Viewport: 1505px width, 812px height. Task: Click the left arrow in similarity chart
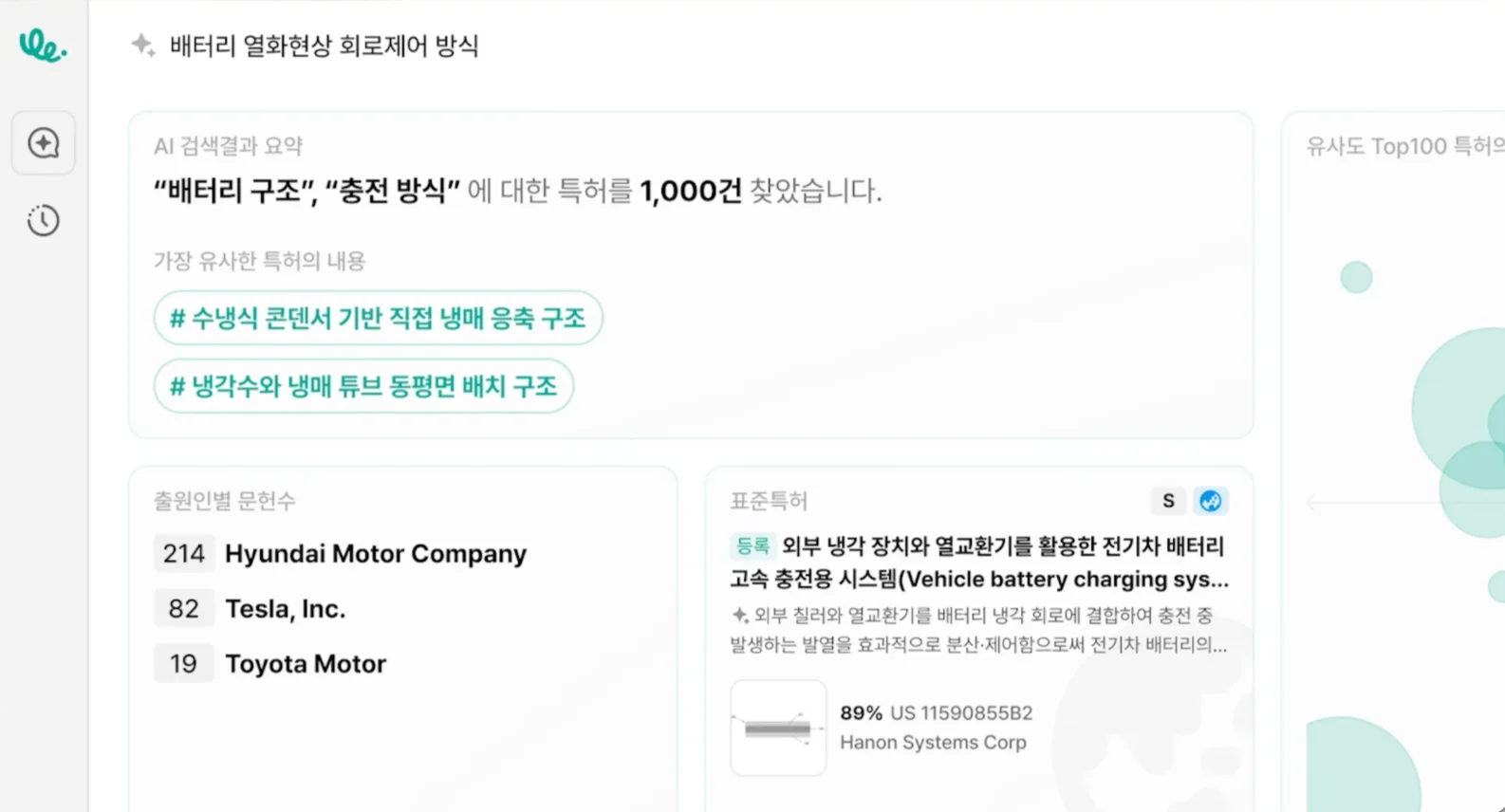(x=1313, y=502)
